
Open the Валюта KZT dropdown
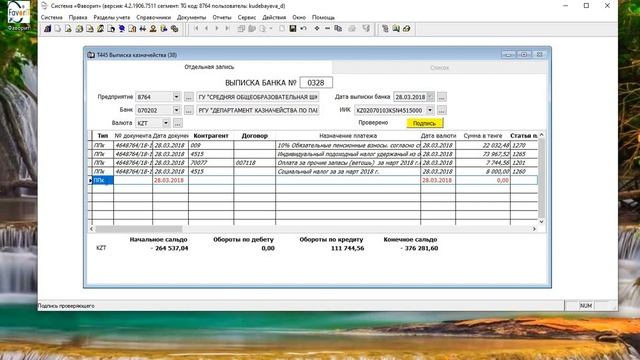[166, 123]
